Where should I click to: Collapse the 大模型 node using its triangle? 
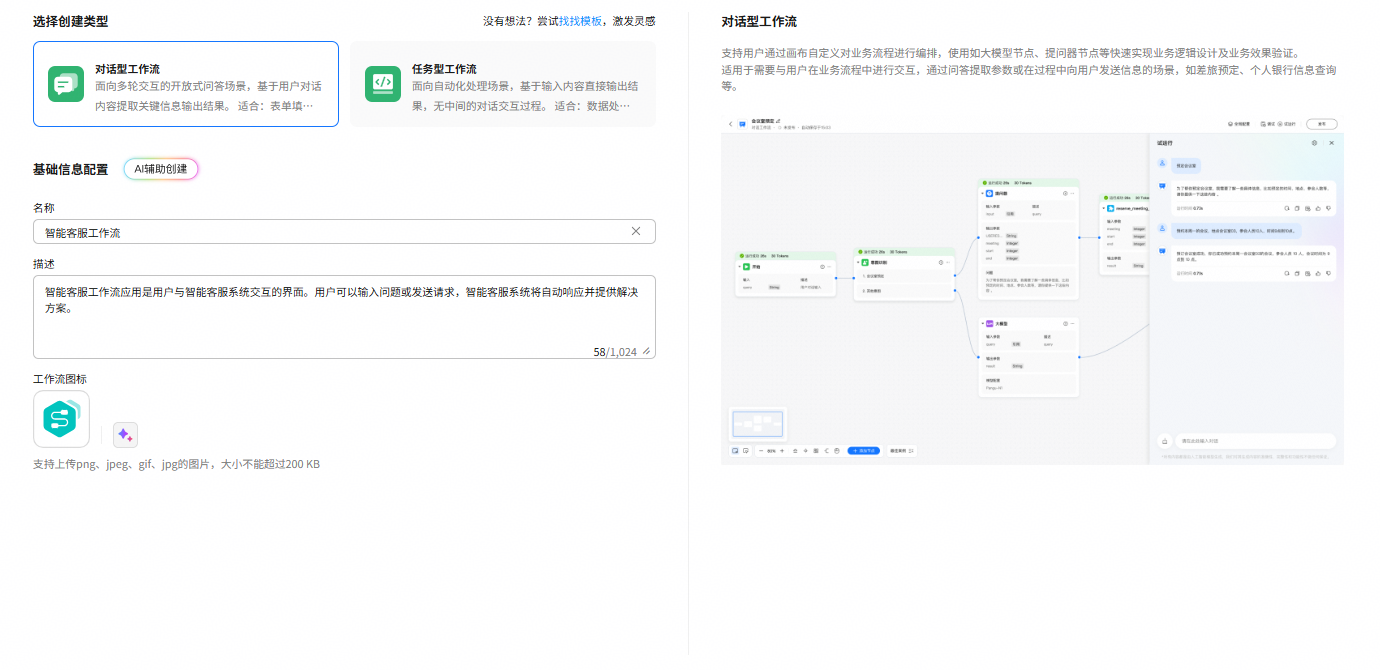983,323
